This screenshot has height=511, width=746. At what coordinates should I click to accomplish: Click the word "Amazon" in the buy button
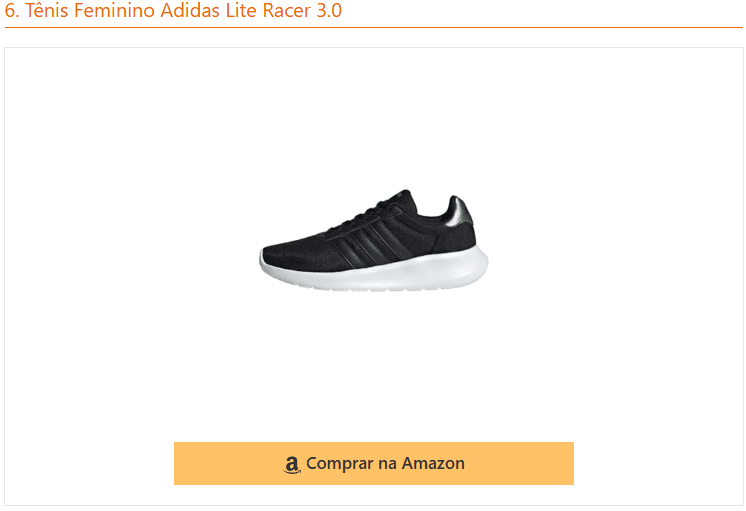(433, 463)
